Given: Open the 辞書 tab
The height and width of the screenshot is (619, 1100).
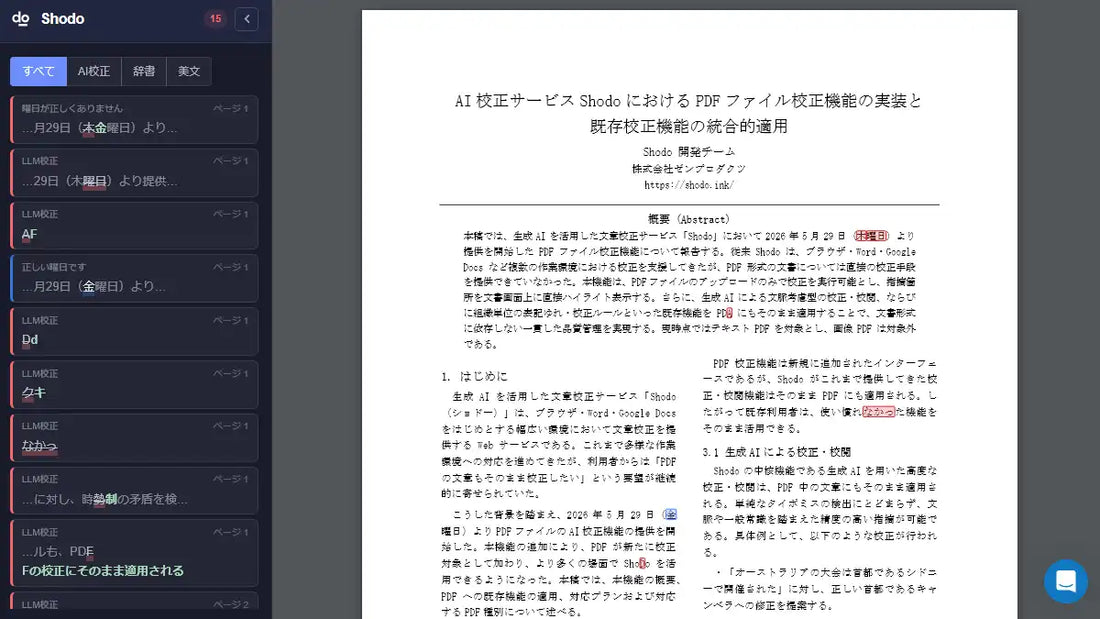Looking at the screenshot, I should (x=144, y=71).
